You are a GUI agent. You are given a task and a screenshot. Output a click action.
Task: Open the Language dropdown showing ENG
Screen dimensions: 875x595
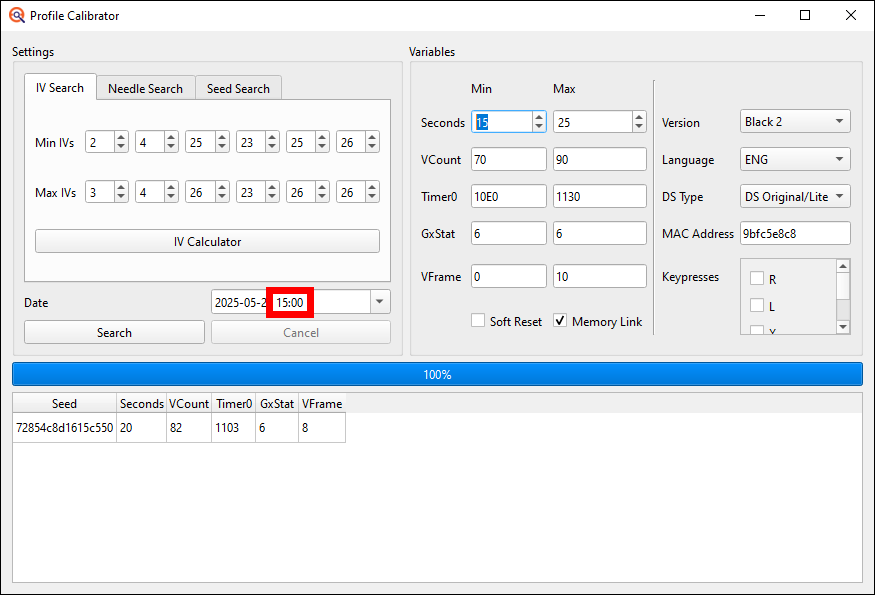tap(794, 159)
